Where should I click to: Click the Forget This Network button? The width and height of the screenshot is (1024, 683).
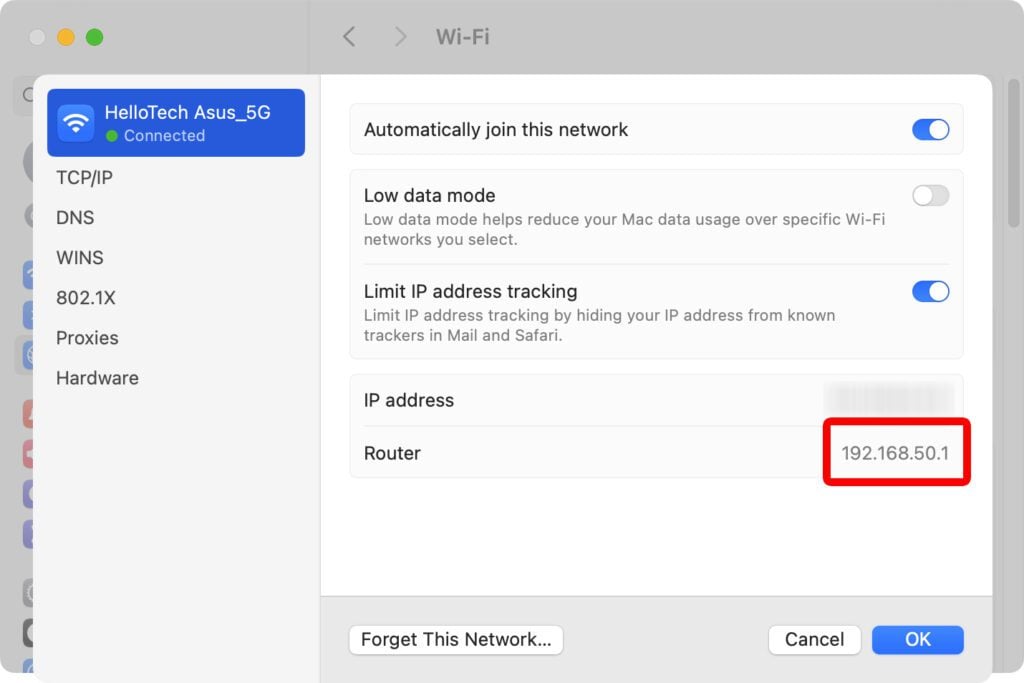click(455, 639)
